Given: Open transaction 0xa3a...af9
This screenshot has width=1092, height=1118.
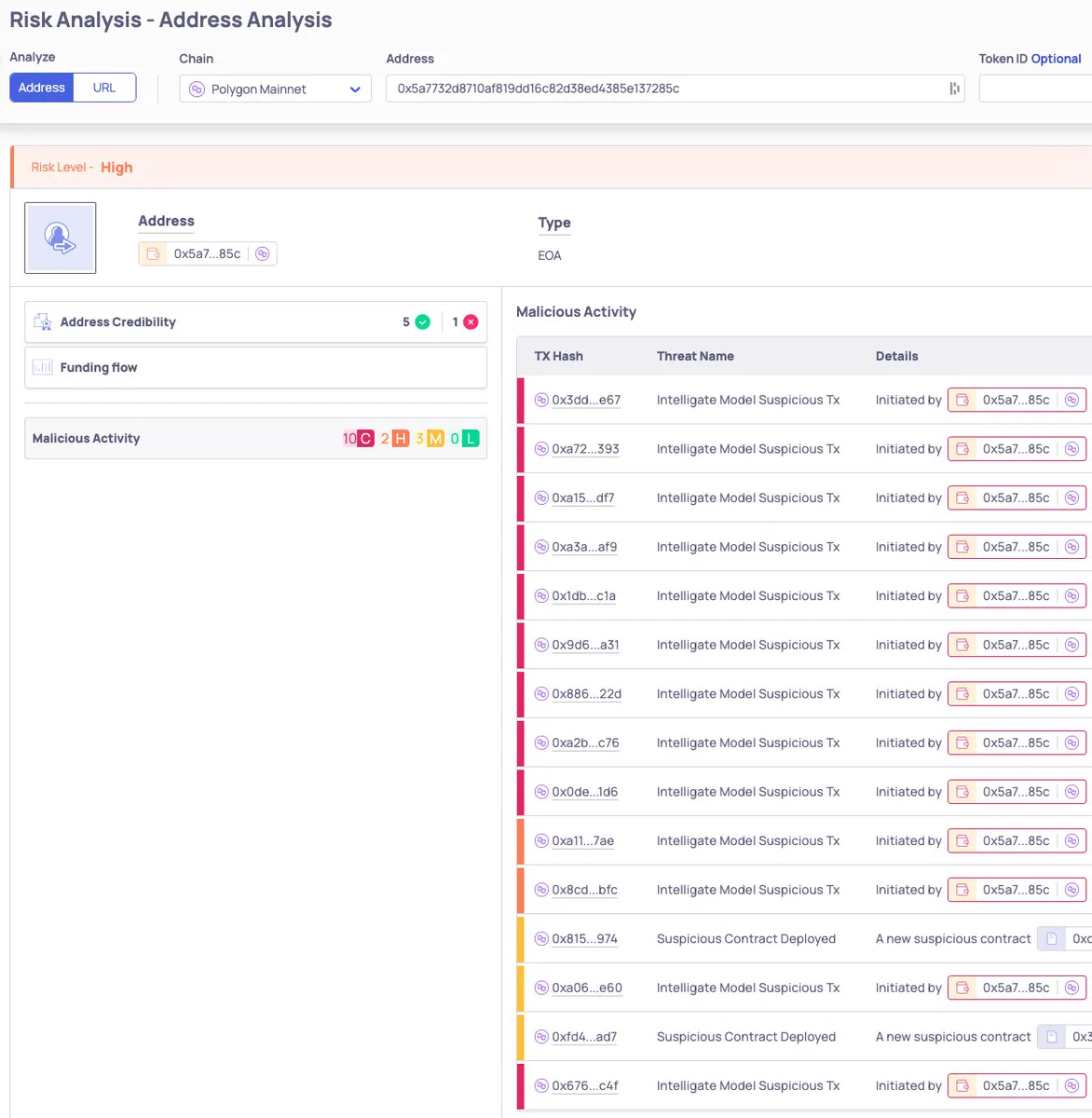Looking at the screenshot, I should point(584,547).
